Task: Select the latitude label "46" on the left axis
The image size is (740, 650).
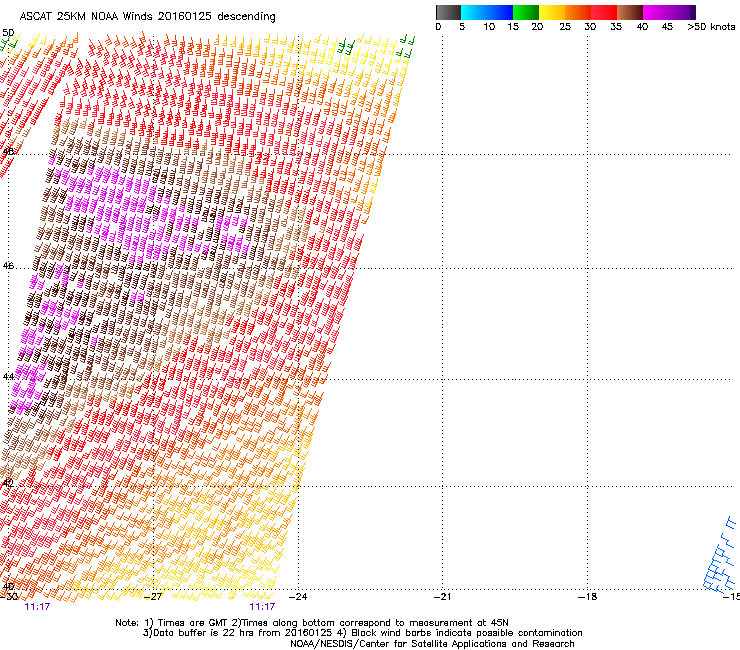Action: (x=8, y=266)
